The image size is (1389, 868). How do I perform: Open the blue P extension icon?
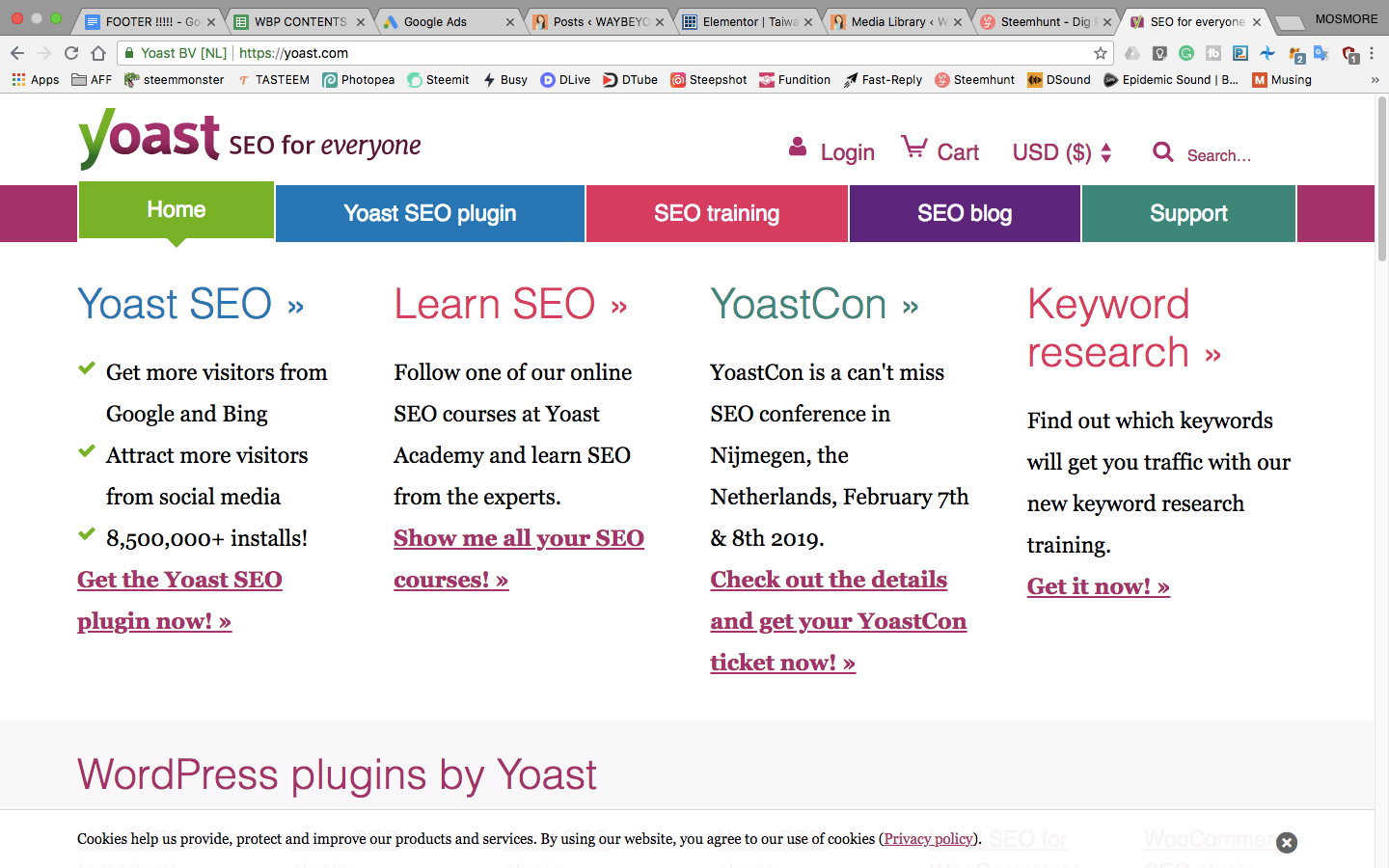pos(1240,53)
